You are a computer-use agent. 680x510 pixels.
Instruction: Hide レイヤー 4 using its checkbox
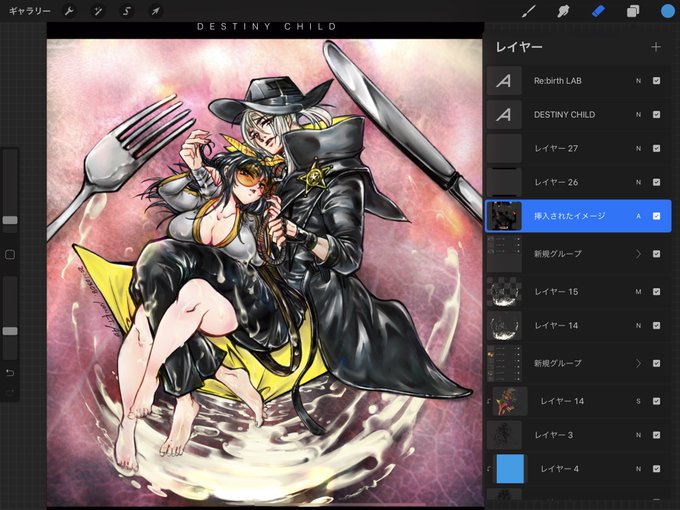(657, 469)
